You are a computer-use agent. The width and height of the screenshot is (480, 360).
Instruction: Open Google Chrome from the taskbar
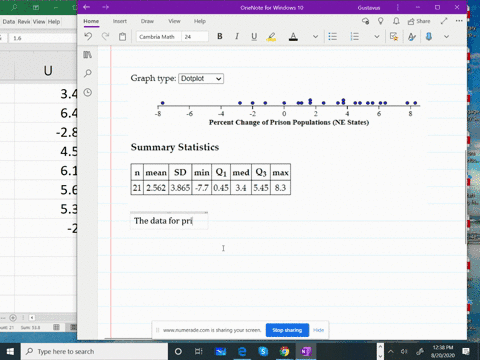click(x=284, y=351)
